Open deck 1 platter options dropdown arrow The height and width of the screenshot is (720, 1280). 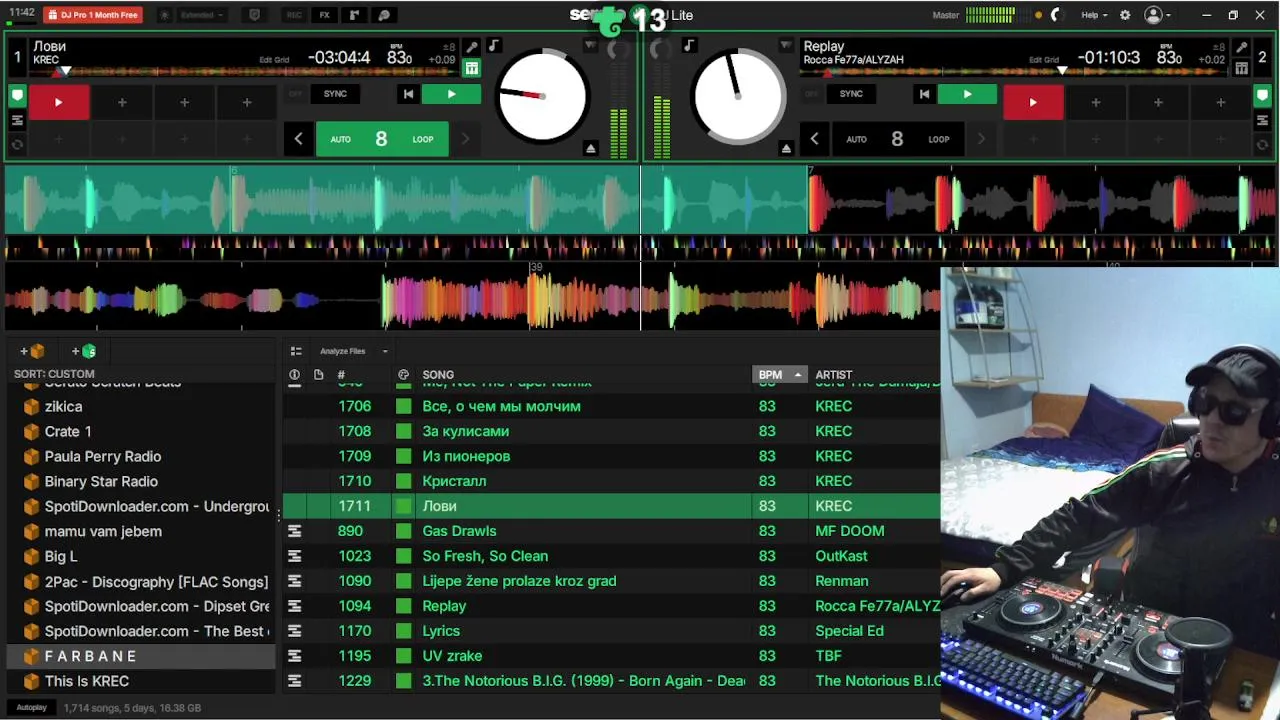590,46
